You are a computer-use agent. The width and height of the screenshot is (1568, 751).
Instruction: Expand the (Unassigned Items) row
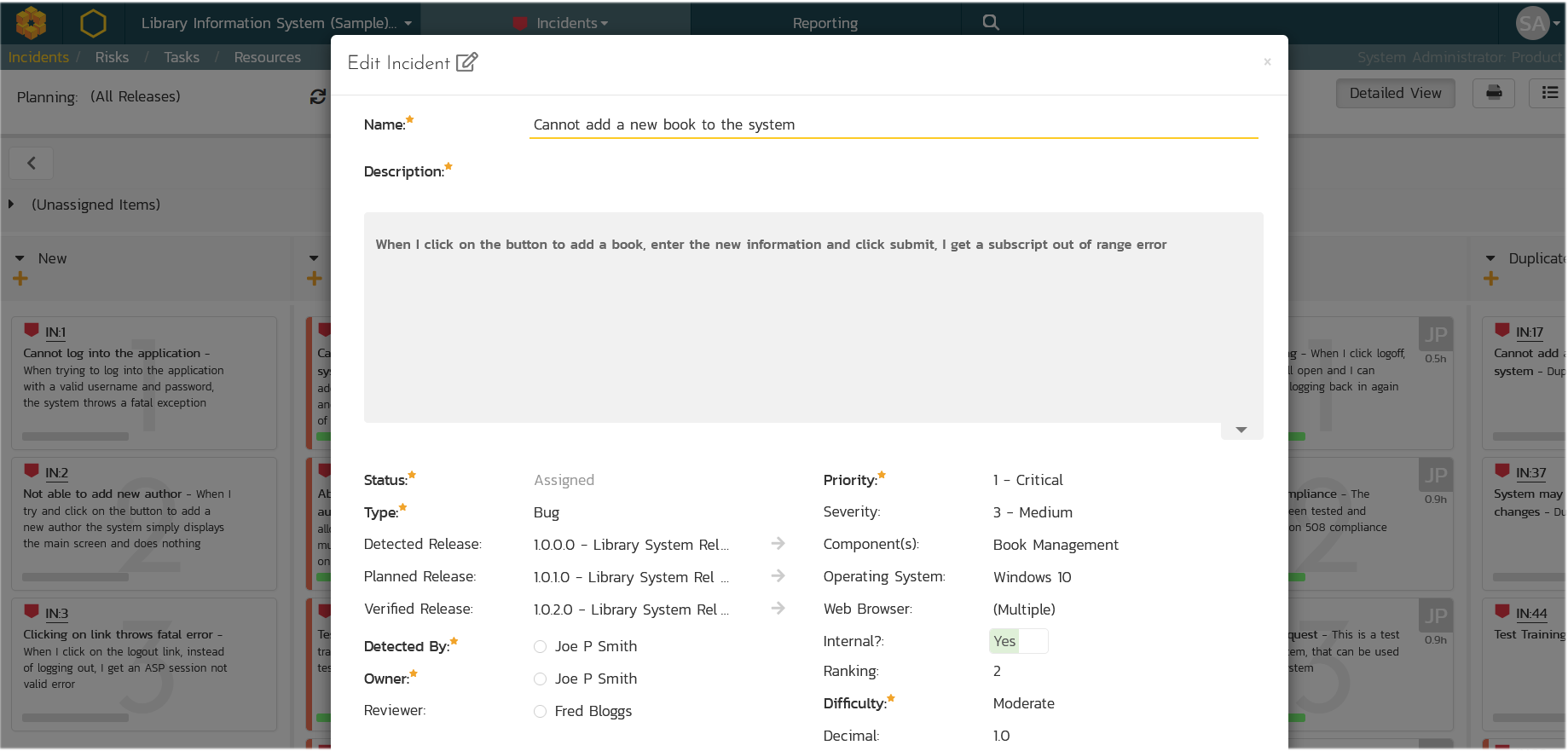[x=11, y=205]
